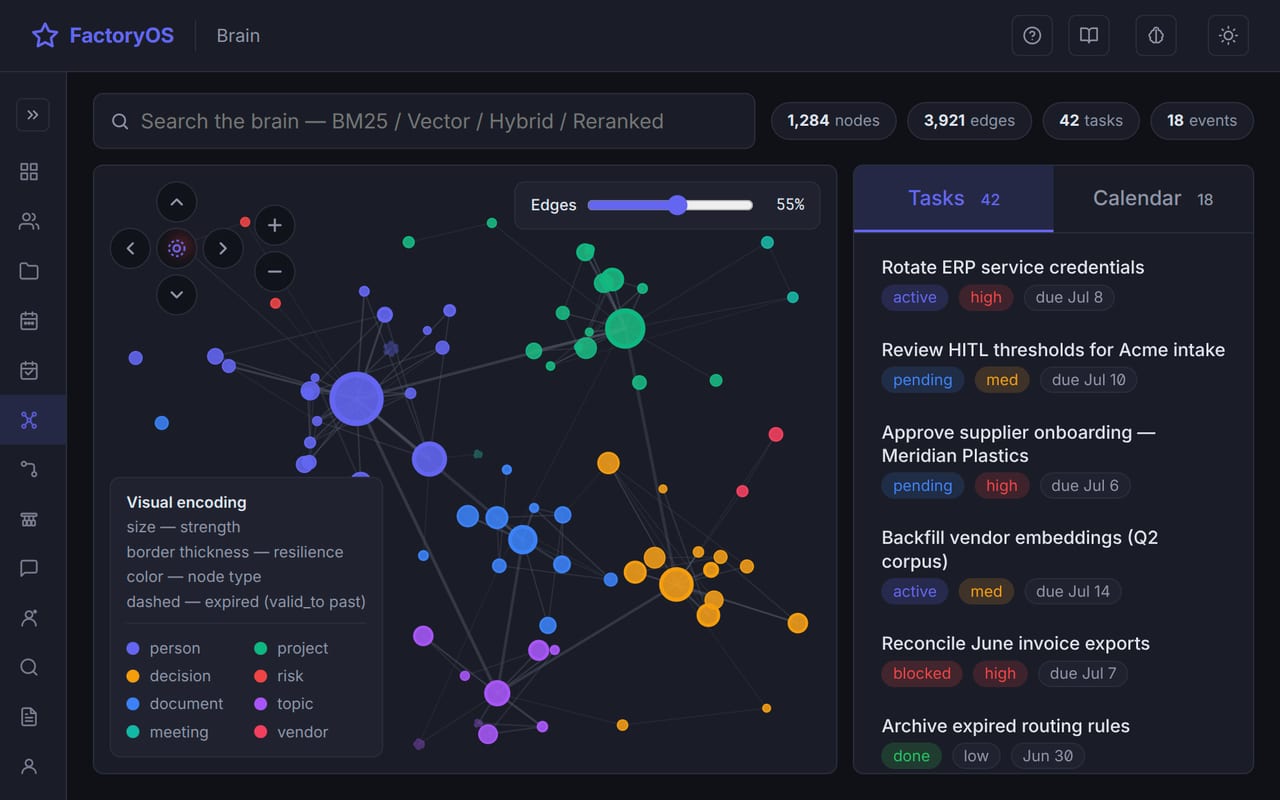
Task: Zoom in the graph with plus
Action: 275,225
